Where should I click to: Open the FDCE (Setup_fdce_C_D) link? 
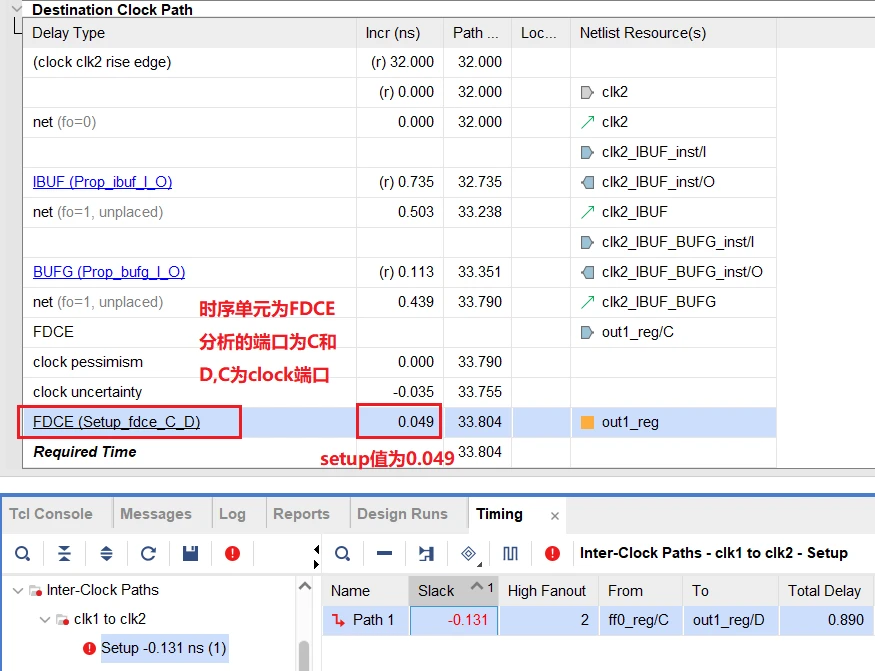pos(117,422)
